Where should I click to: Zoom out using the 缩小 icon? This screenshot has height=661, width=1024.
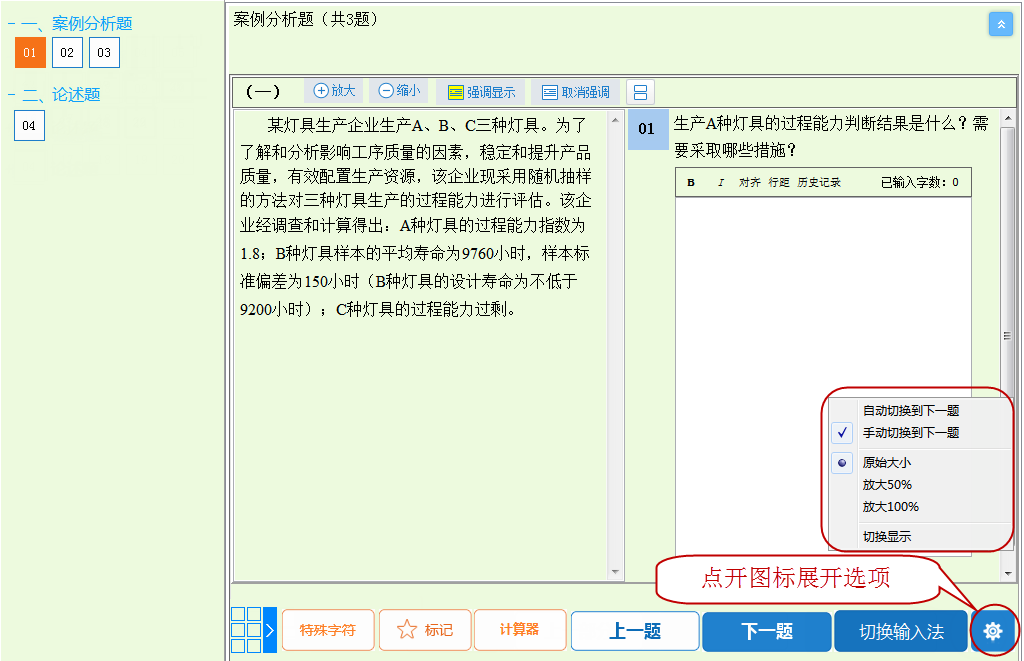(x=398, y=91)
